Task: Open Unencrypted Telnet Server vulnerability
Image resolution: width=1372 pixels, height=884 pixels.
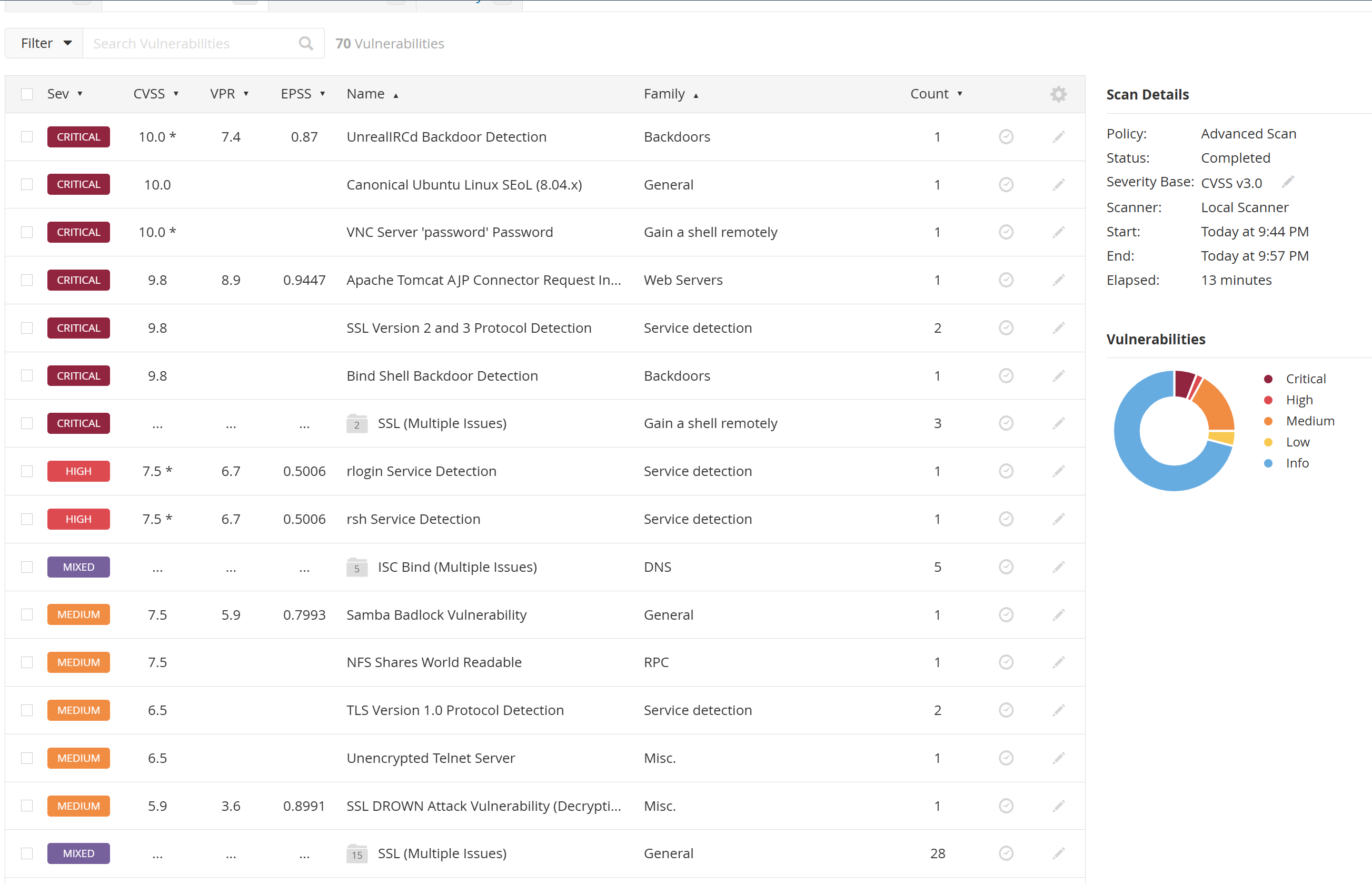Action: (x=430, y=758)
